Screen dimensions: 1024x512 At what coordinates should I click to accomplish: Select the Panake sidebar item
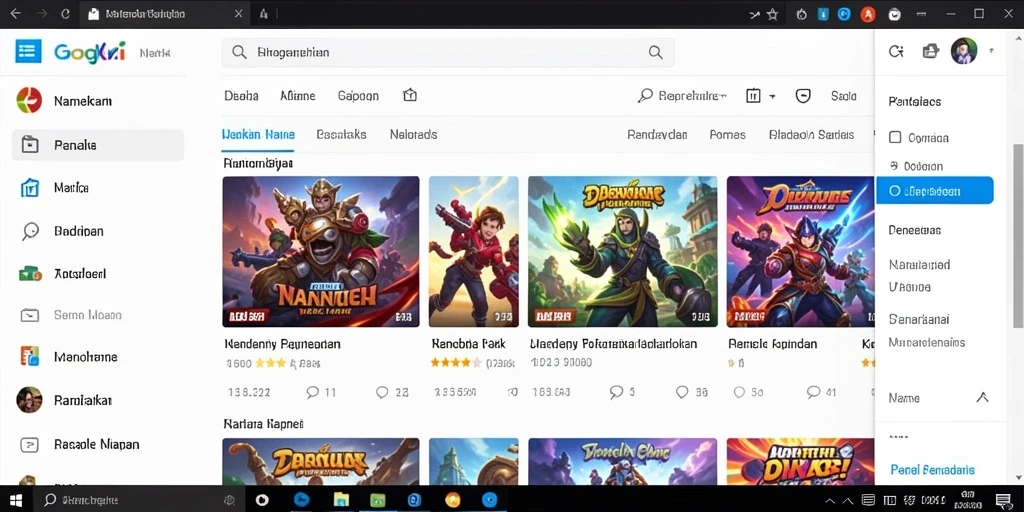tap(98, 145)
